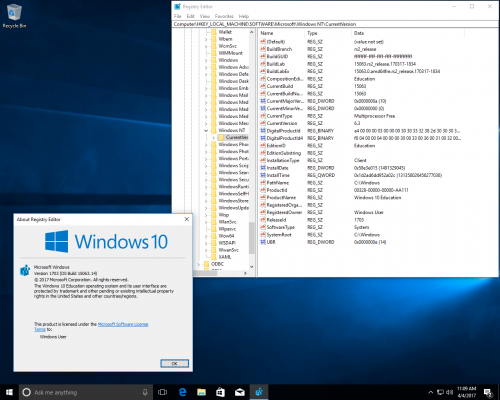Select the WSDAPI key in the tree

227,243
